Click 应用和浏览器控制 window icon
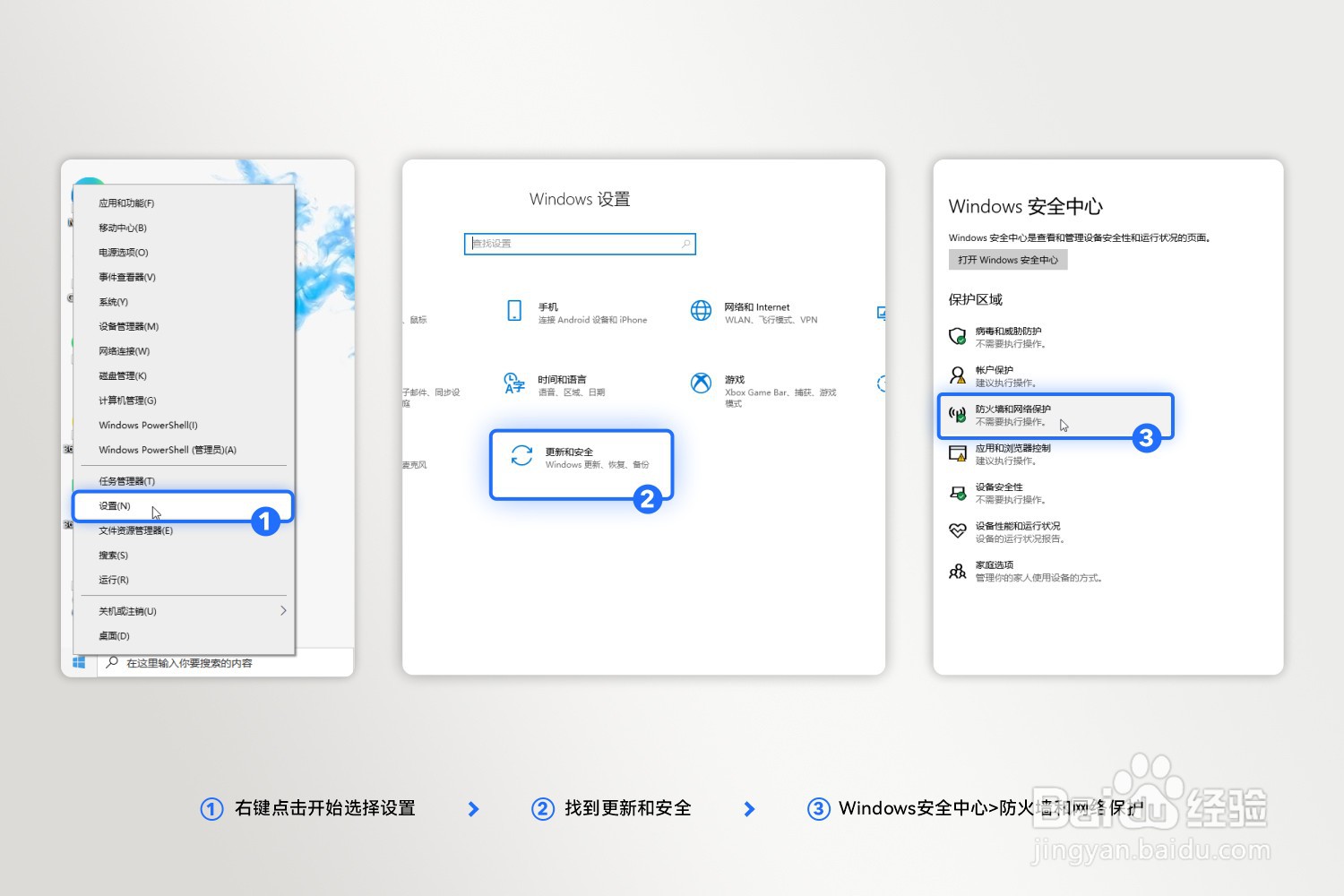Viewport: 1344px width, 896px height. [x=958, y=453]
